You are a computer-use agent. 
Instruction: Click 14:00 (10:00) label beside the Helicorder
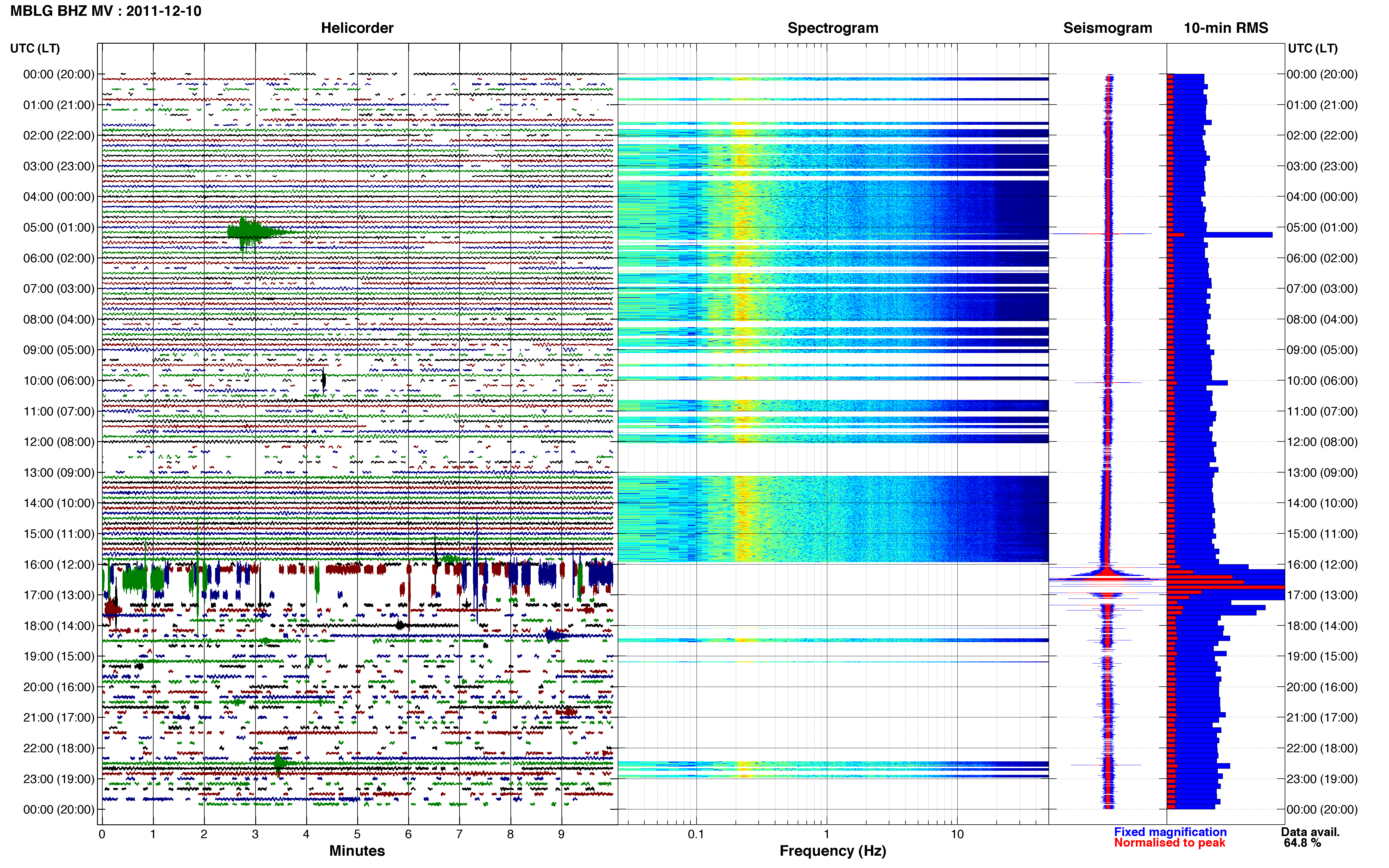[x=59, y=503]
